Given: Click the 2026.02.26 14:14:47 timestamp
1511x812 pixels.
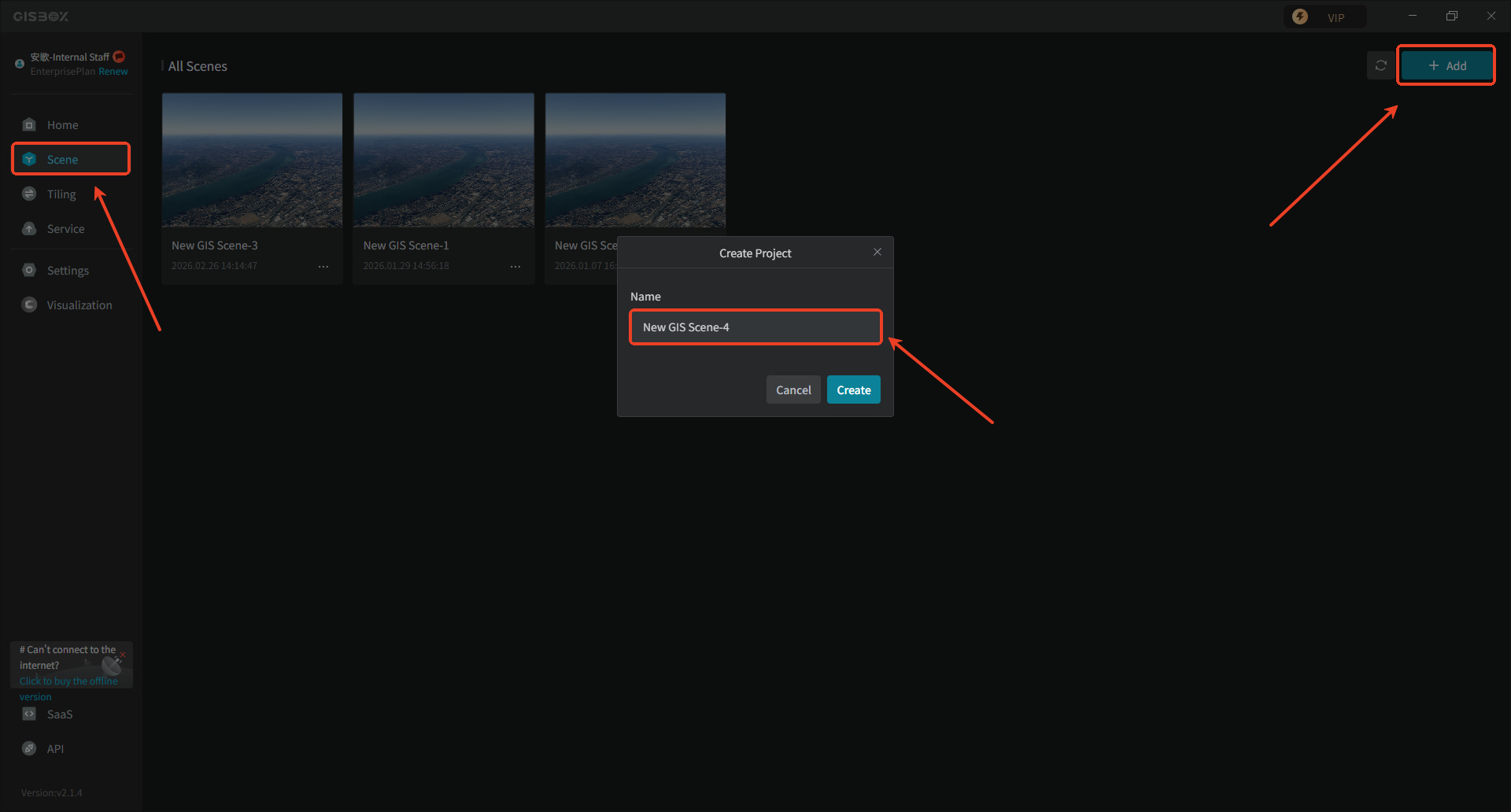Looking at the screenshot, I should pyautogui.click(x=215, y=266).
